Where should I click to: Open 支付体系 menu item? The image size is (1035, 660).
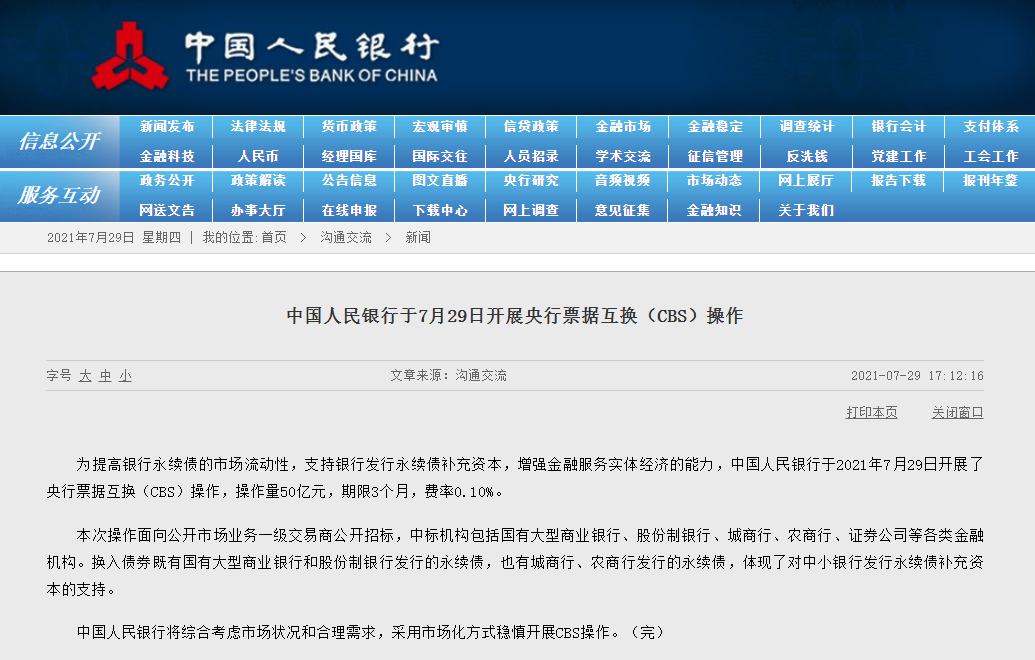tap(991, 126)
